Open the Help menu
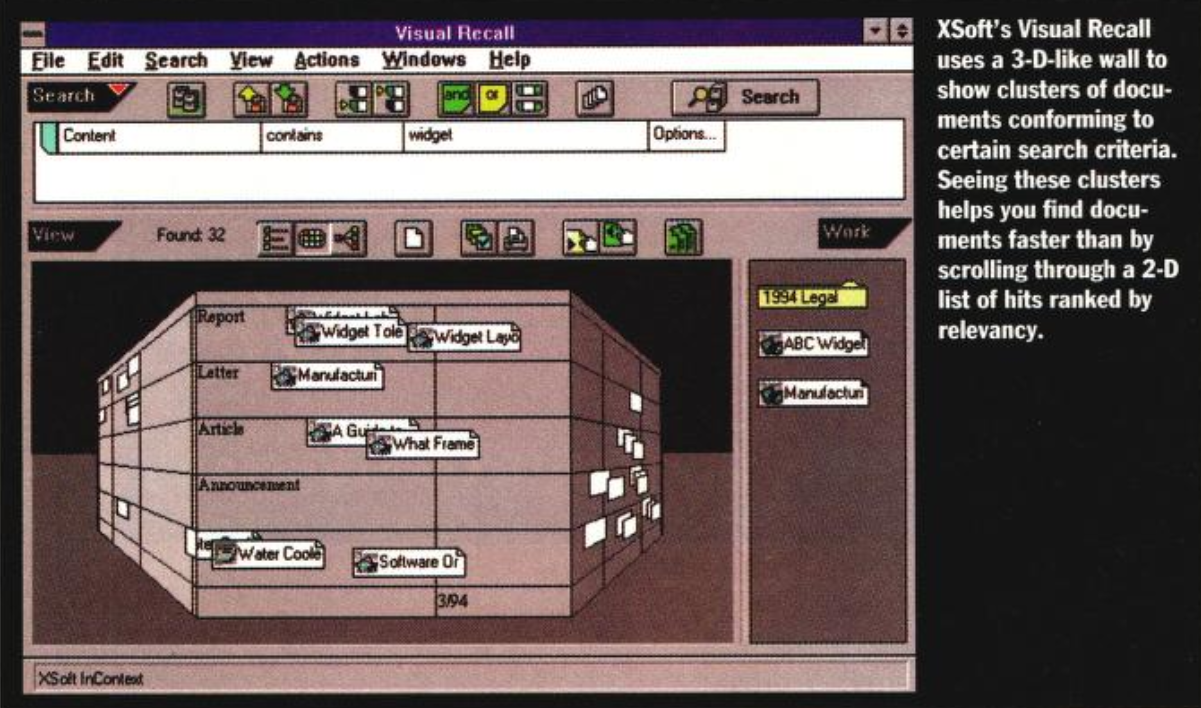Image resolution: width=1201 pixels, height=708 pixels. (x=509, y=61)
